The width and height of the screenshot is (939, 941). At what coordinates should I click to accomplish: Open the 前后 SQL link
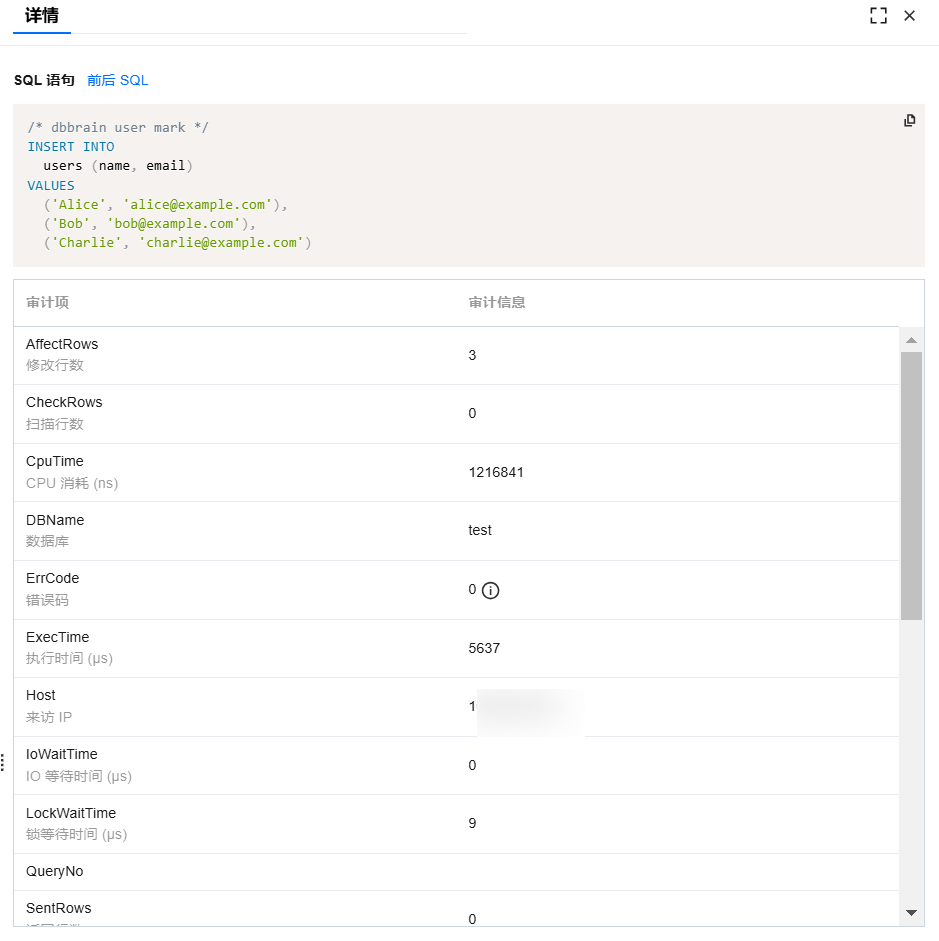pyautogui.click(x=117, y=80)
